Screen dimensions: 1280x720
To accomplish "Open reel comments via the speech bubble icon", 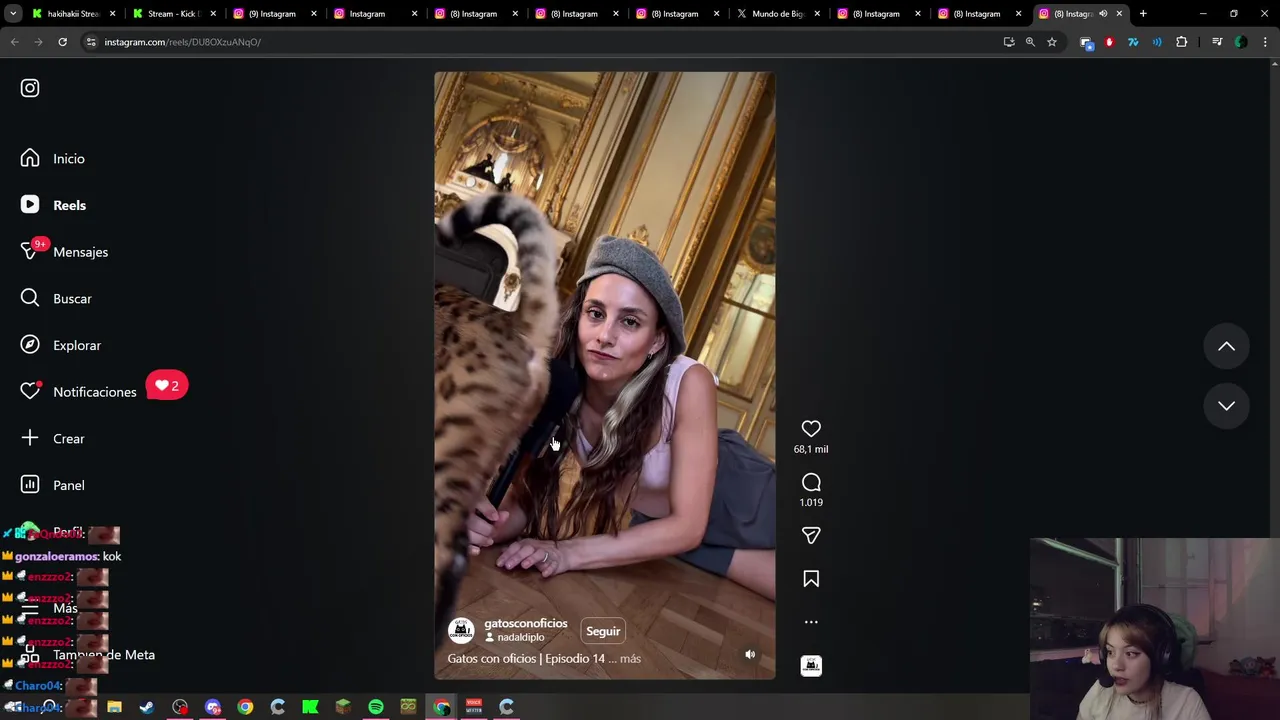I will (x=811, y=482).
